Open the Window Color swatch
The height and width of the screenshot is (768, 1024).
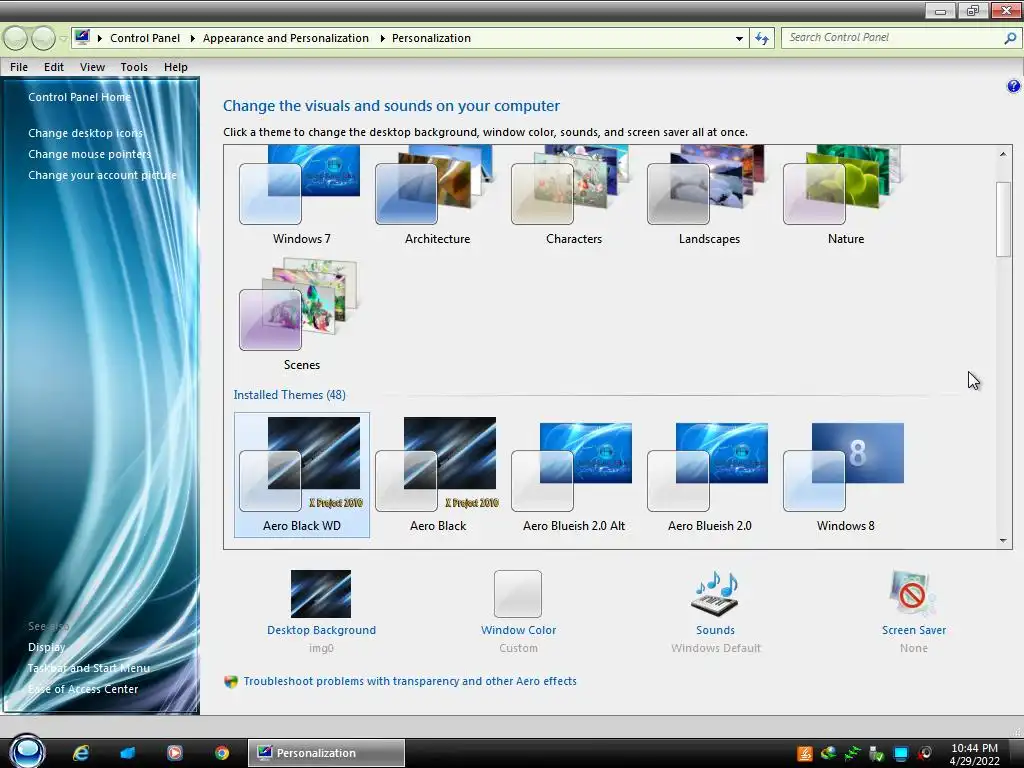point(518,594)
